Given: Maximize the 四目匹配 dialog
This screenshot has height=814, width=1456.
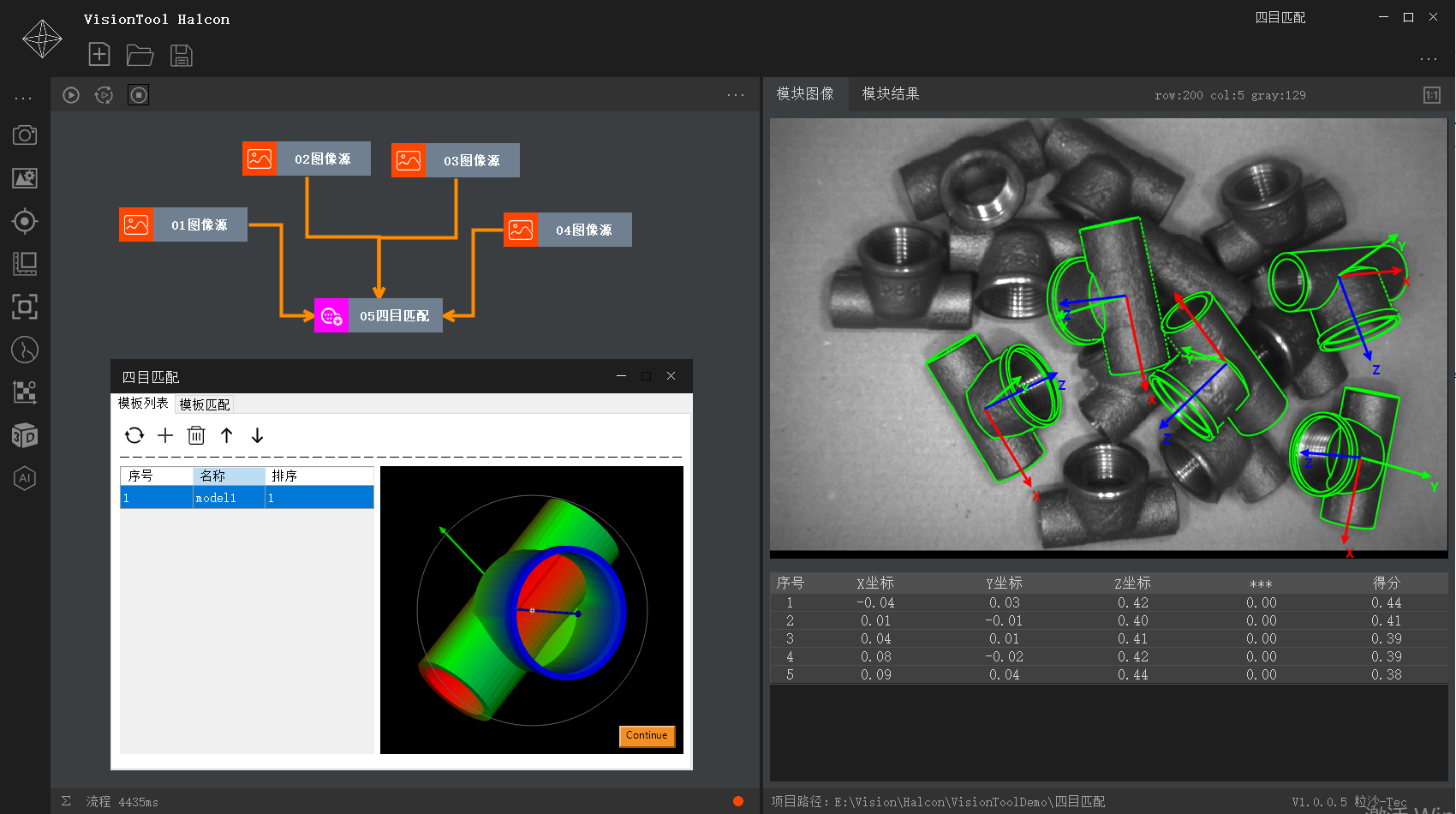Looking at the screenshot, I should [646, 376].
